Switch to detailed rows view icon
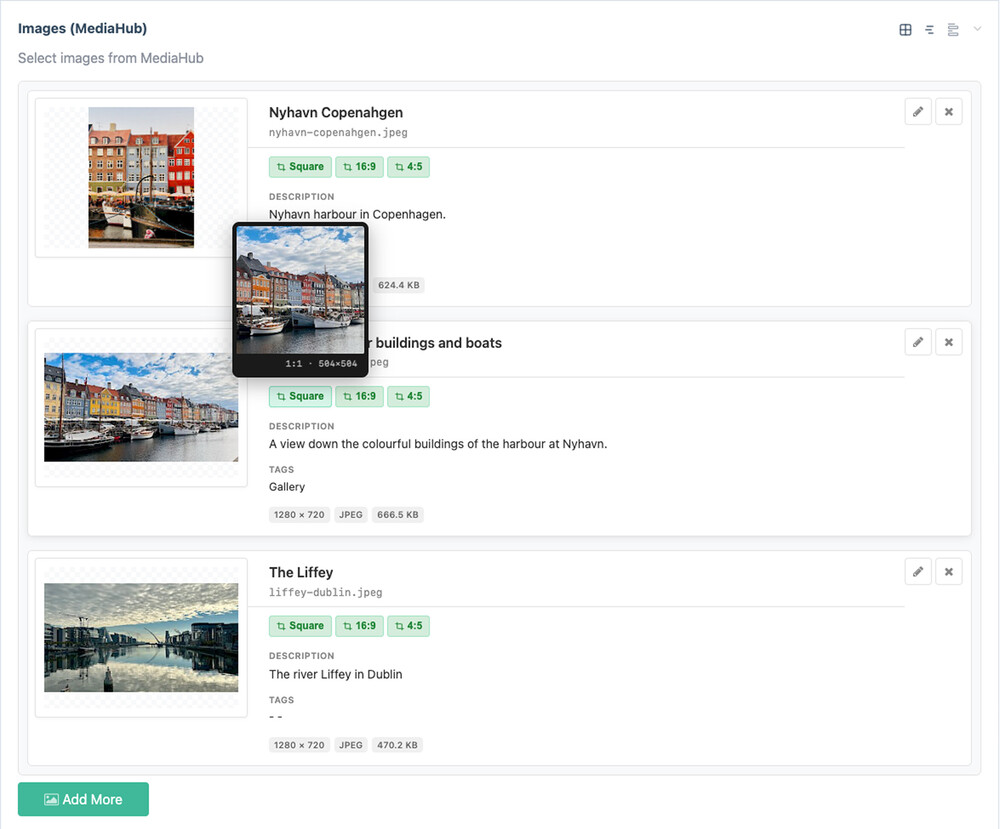 coord(953,30)
